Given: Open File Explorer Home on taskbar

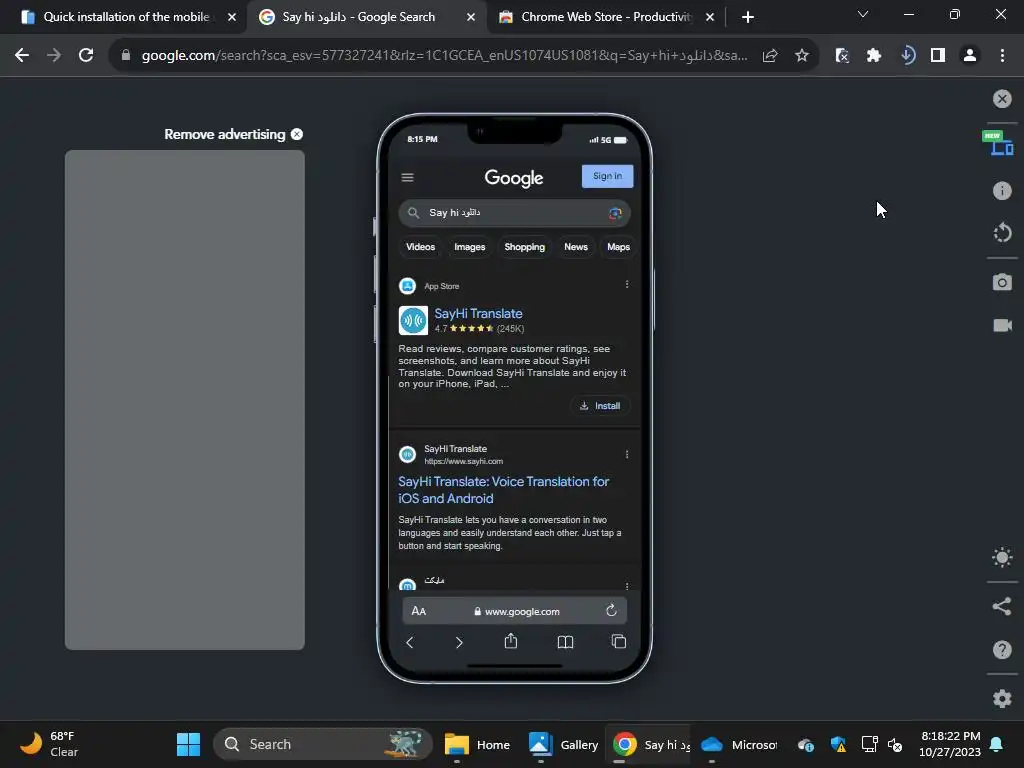Looking at the screenshot, I should 477,744.
